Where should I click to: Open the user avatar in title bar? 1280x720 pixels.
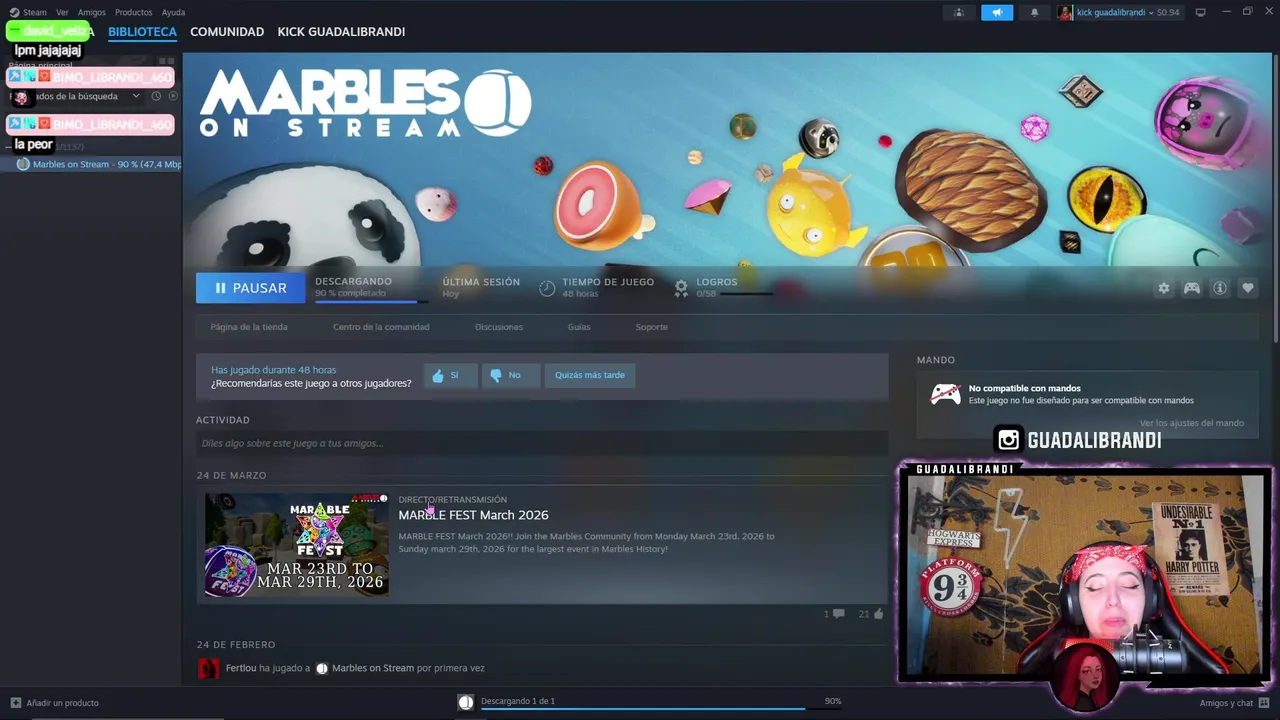tap(1066, 12)
